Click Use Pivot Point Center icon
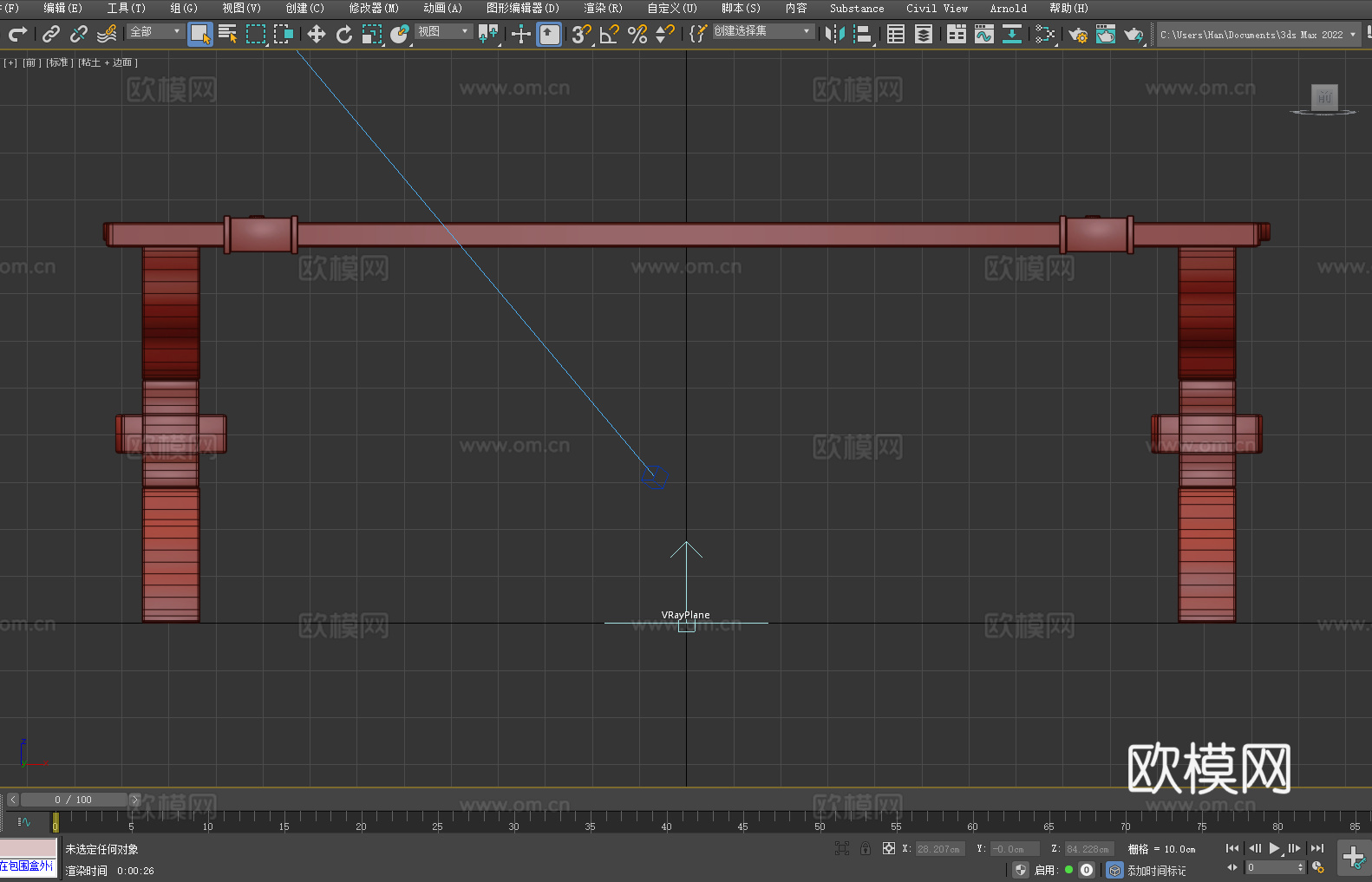Viewport: 1372px width, 882px height. [x=488, y=34]
